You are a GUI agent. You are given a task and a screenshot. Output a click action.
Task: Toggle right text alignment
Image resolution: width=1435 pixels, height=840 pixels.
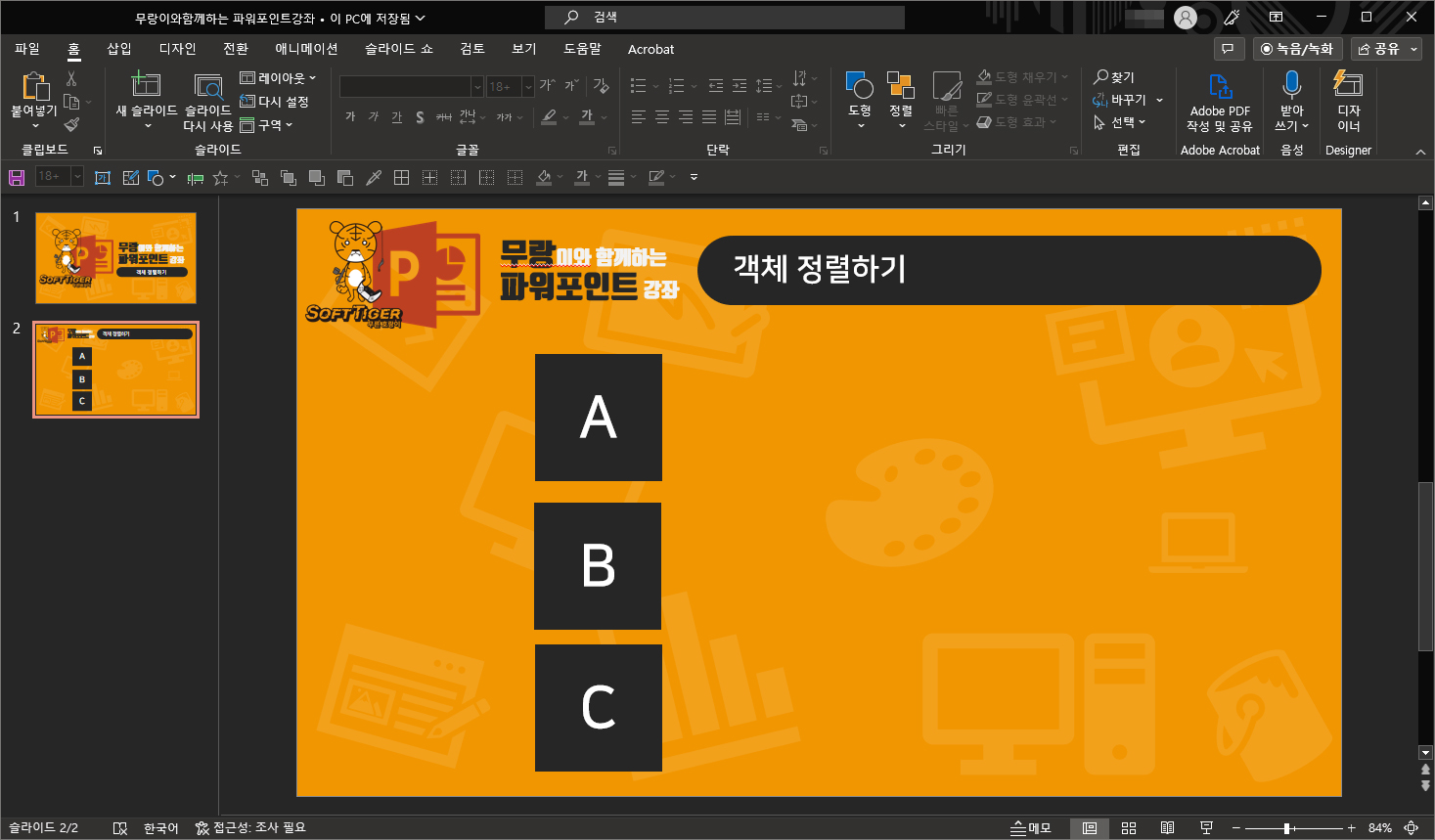[x=686, y=117]
